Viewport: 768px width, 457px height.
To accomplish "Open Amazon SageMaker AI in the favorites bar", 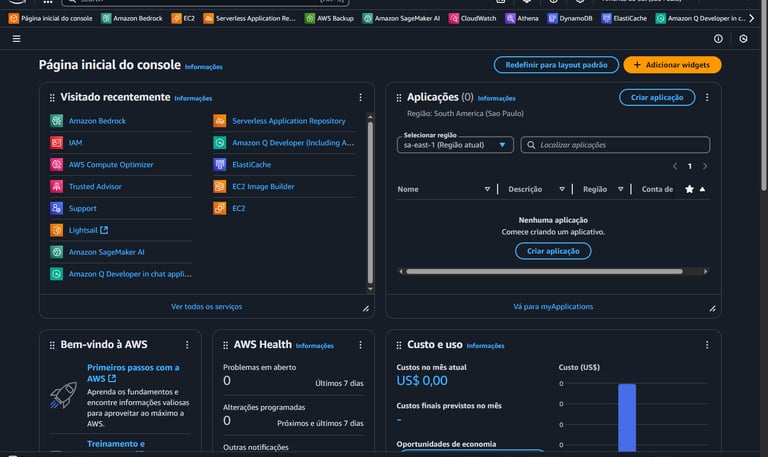I will [401, 18].
